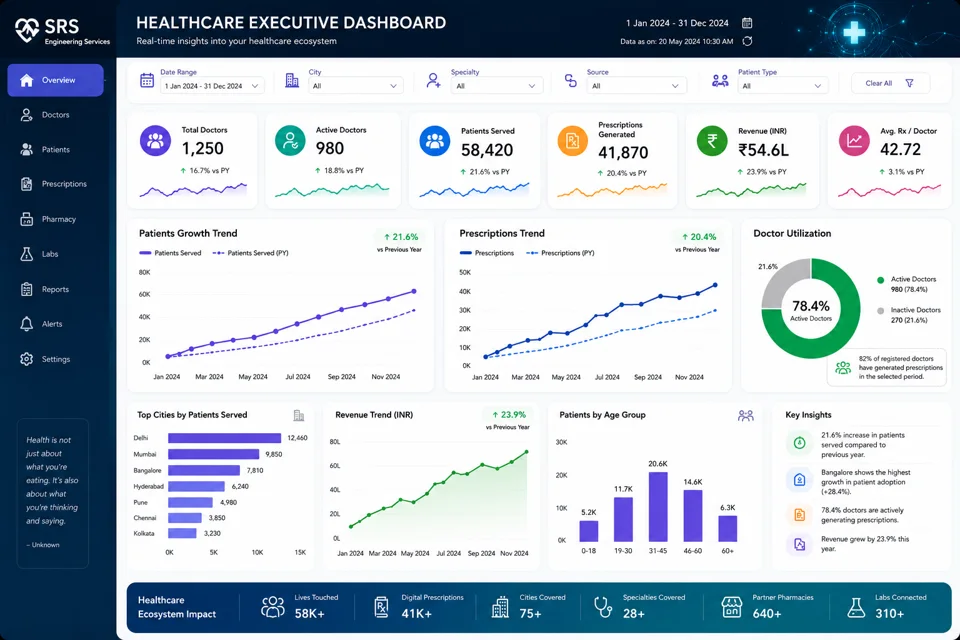Click the Specialty person-plus icon
The width and height of the screenshot is (960, 640).
pos(433,80)
